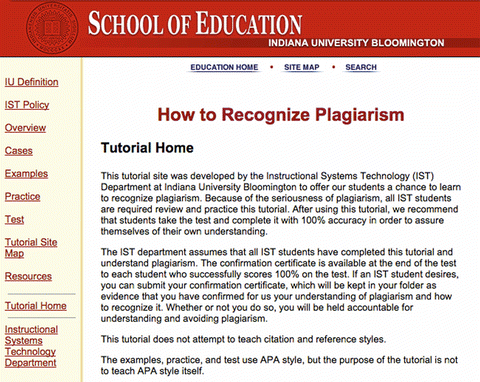Click paragraph starting 'The IST department assumes'

(x=280, y=285)
